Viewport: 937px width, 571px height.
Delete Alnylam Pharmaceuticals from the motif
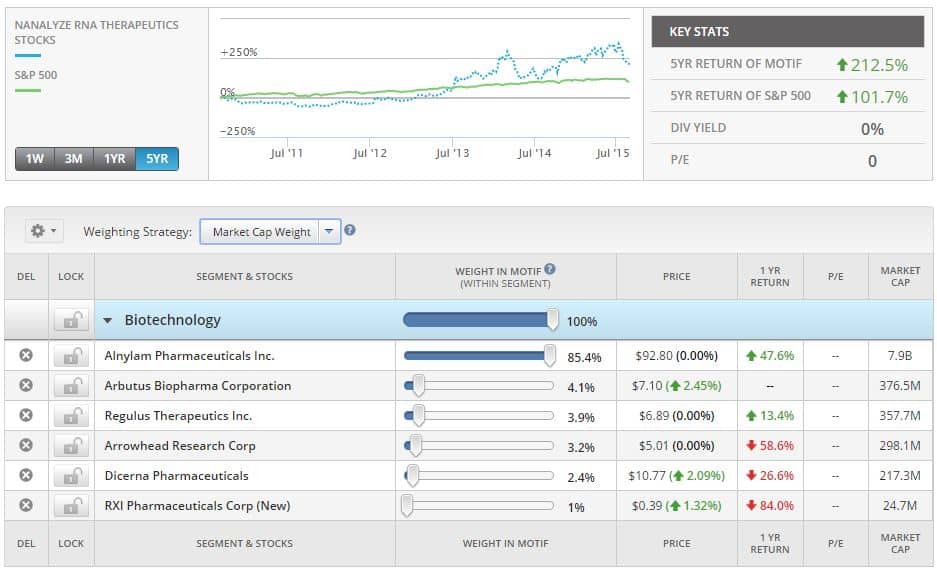click(x=26, y=356)
